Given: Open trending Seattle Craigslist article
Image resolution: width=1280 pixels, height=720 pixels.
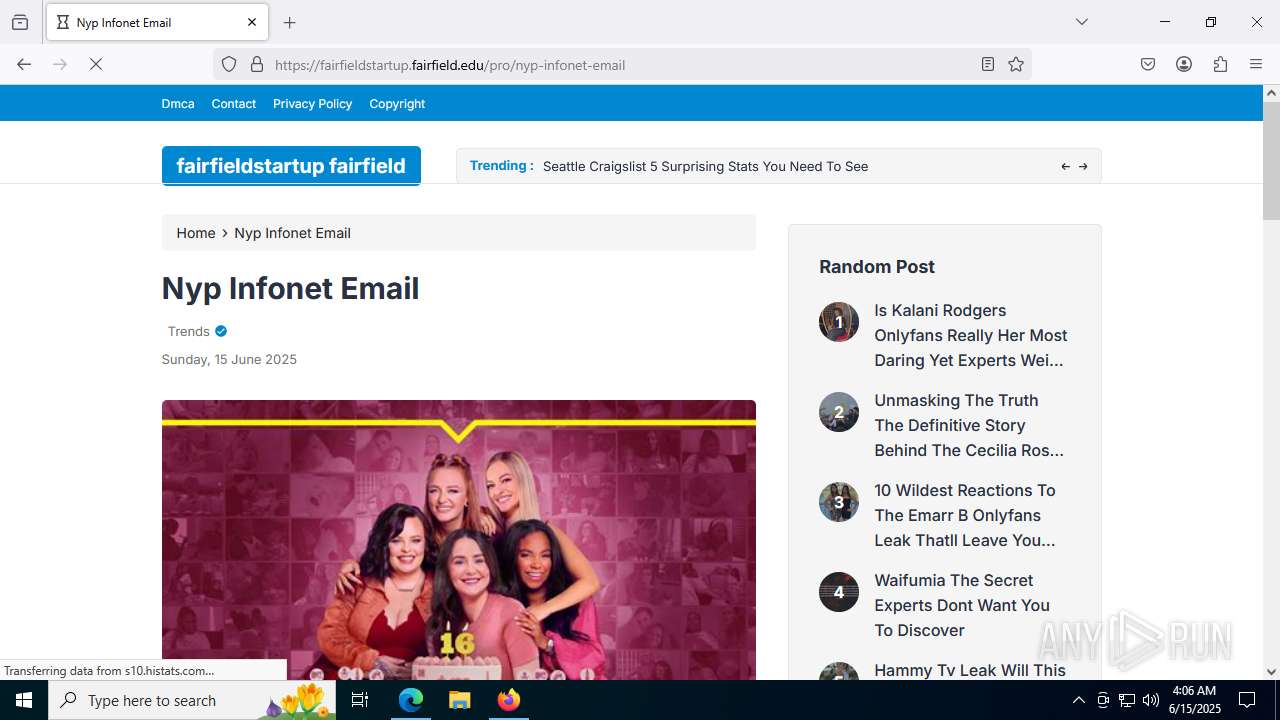Looking at the screenshot, I should 705,166.
